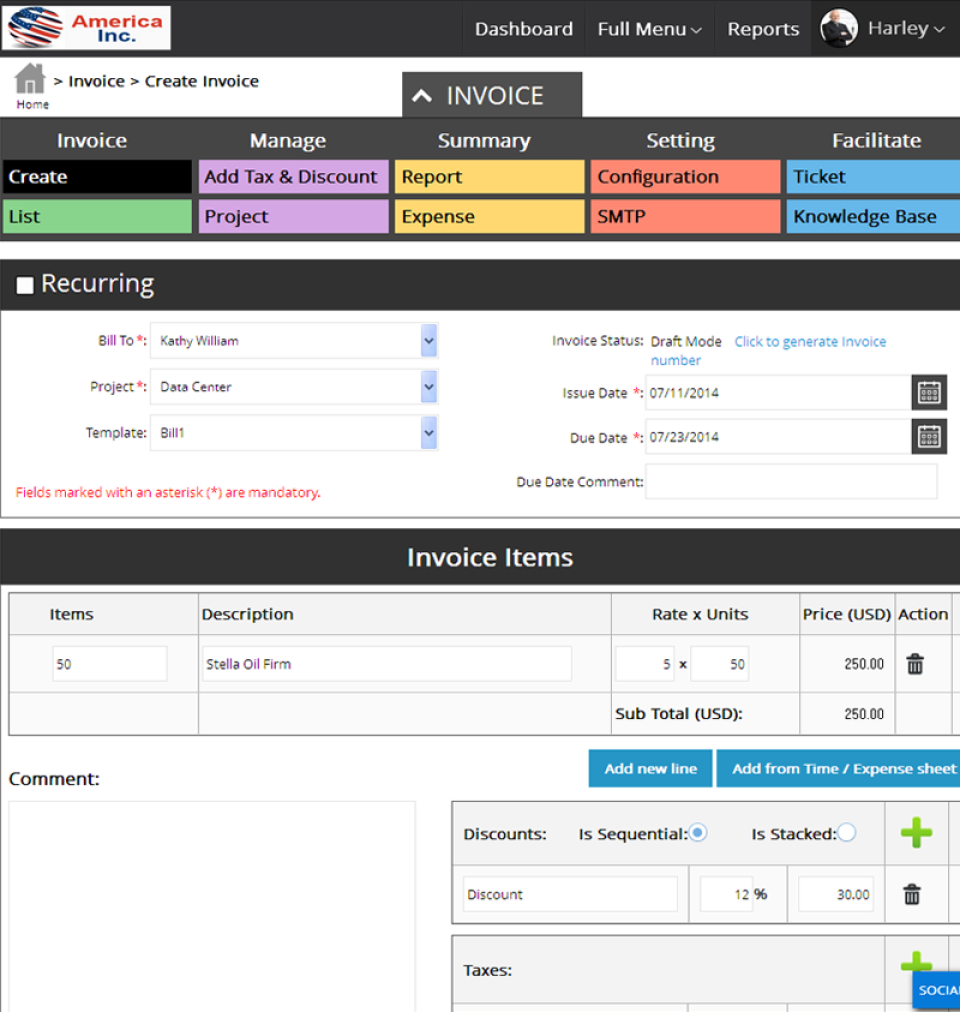Add a new discount with green plus
Image resolution: width=960 pixels, height=1012 pixels.
pos(916,833)
